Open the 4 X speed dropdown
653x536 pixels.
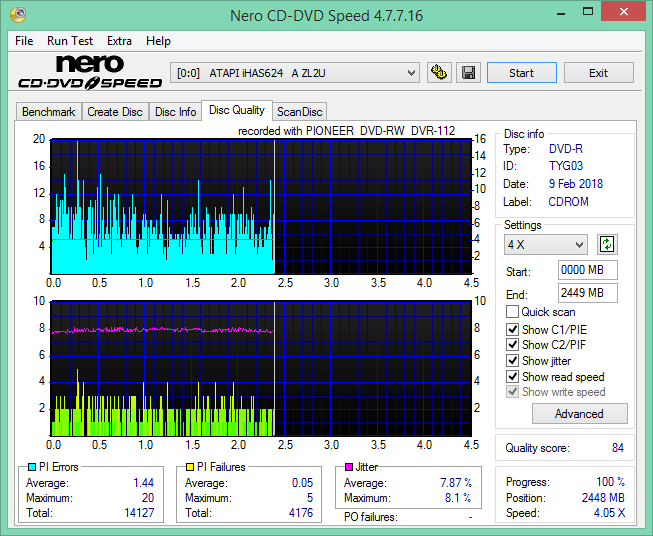(x=546, y=244)
